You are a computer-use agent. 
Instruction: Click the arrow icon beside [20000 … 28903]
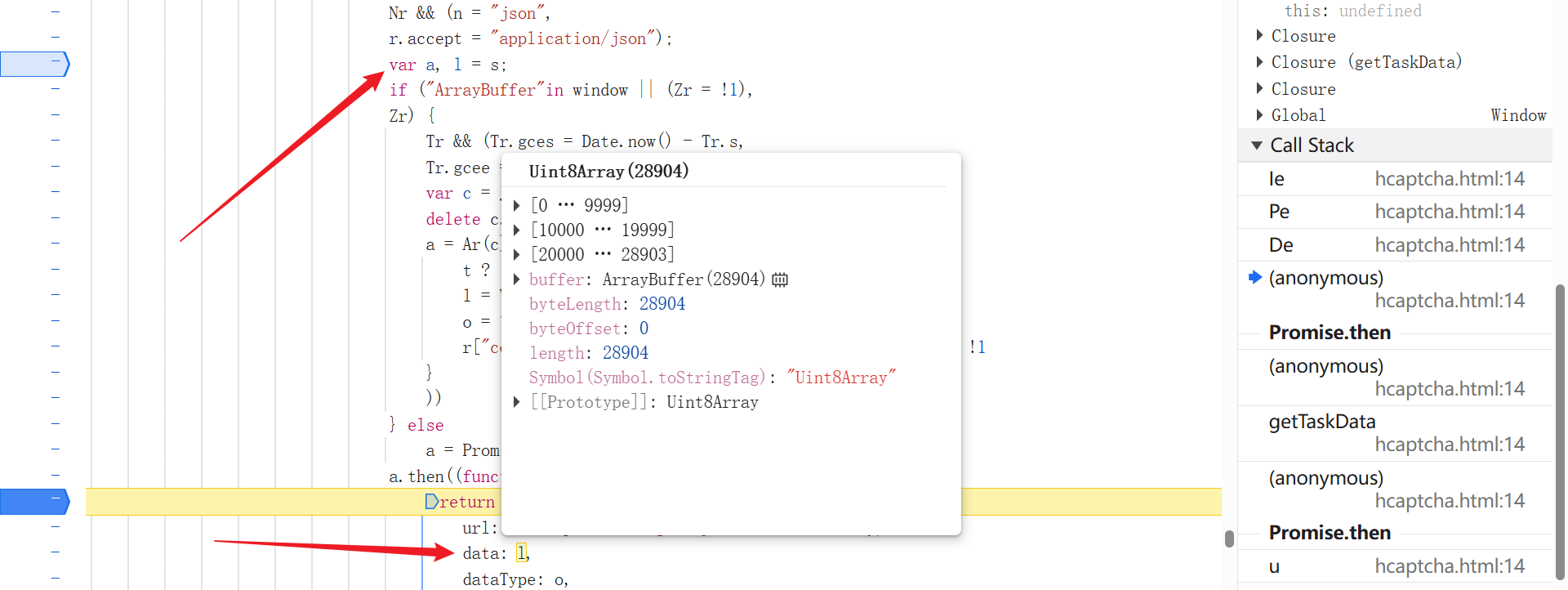click(x=516, y=254)
